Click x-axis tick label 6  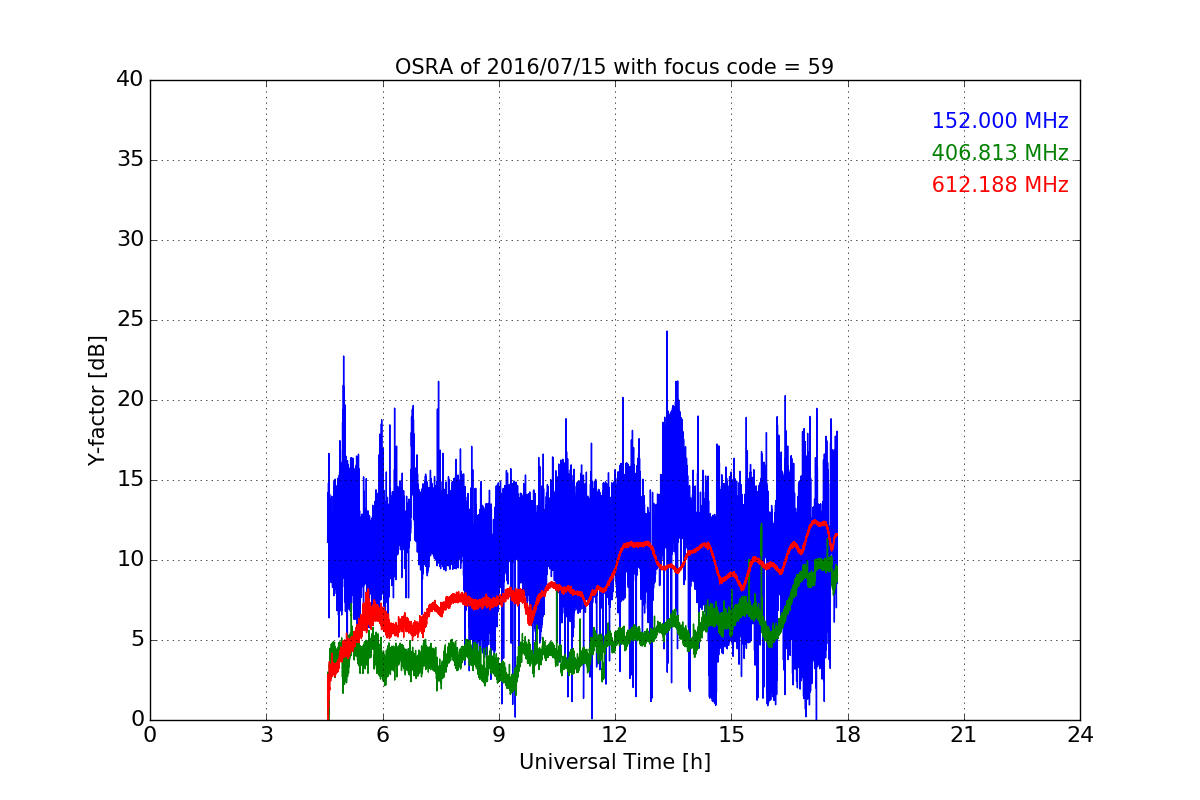(x=382, y=734)
